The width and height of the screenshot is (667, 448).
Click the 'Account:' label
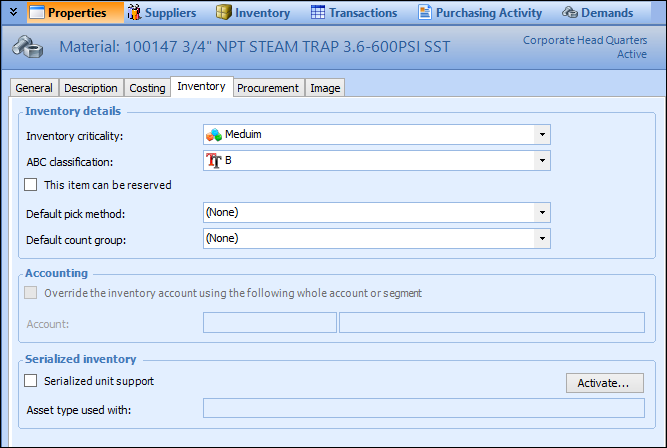click(x=48, y=324)
